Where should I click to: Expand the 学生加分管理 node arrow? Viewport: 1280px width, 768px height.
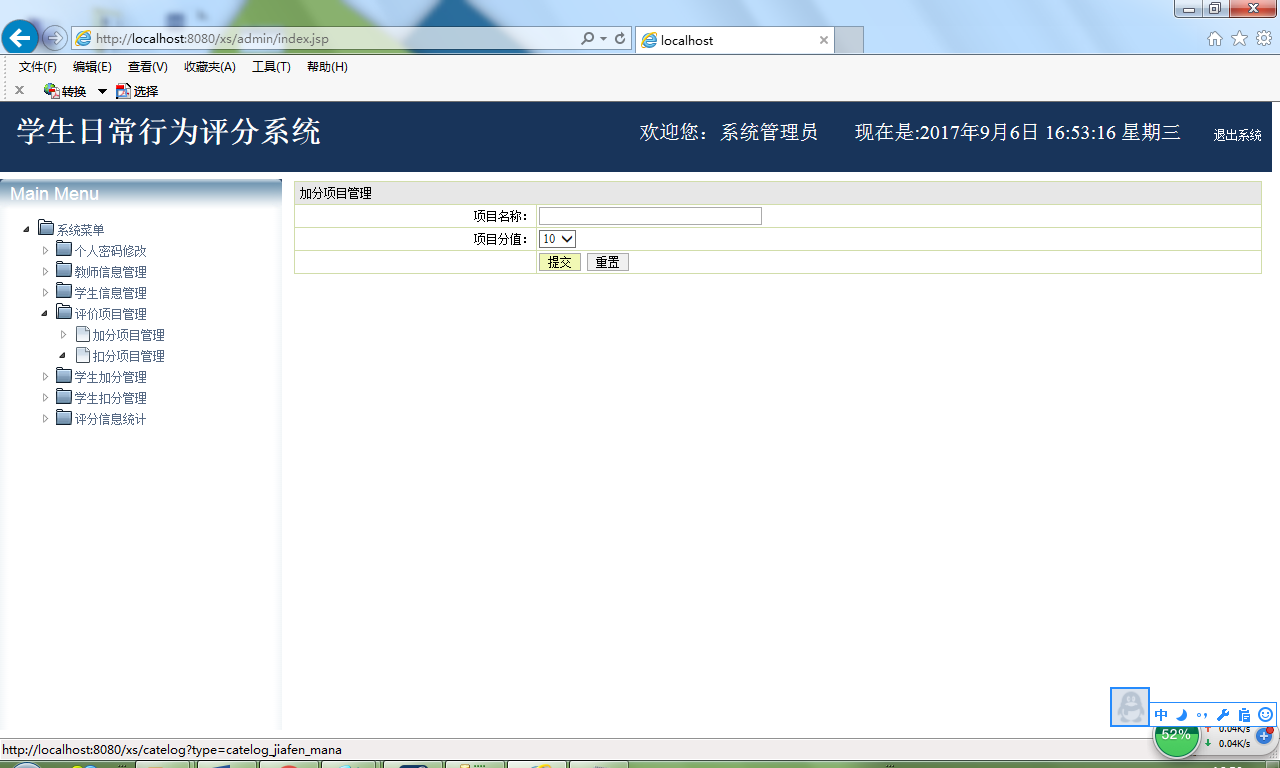[x=45, y=376]
